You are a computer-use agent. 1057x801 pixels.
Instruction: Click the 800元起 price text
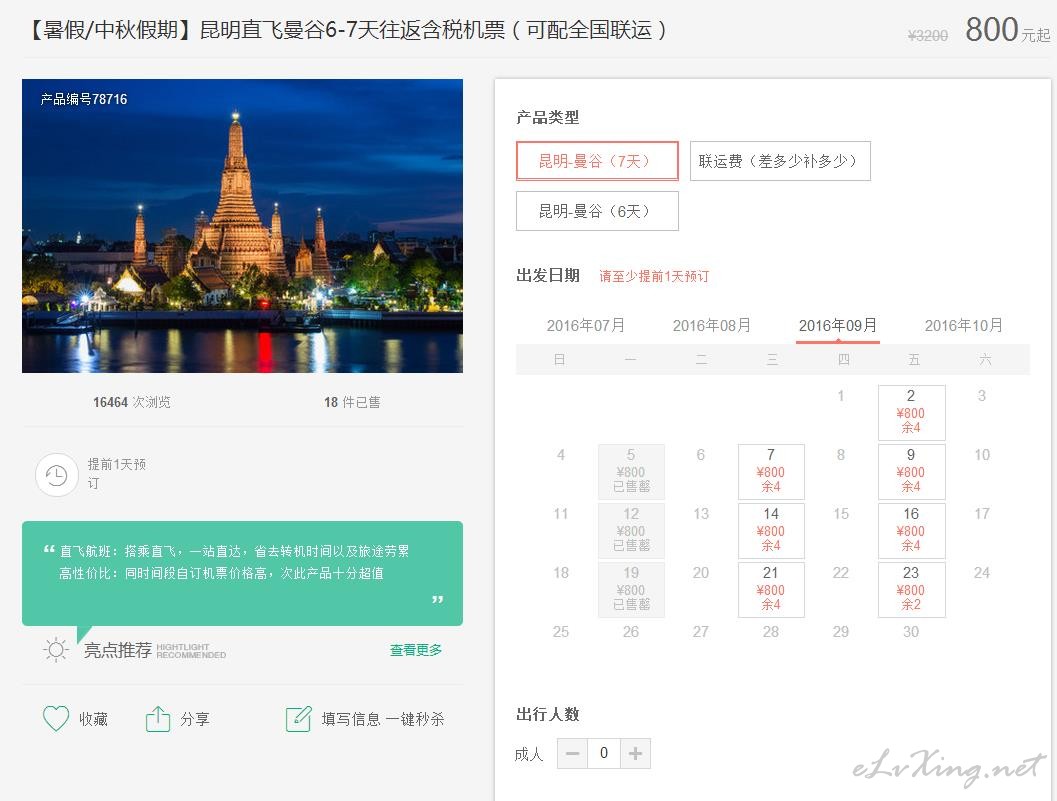pyautogui.click(x=1008, y=30)
